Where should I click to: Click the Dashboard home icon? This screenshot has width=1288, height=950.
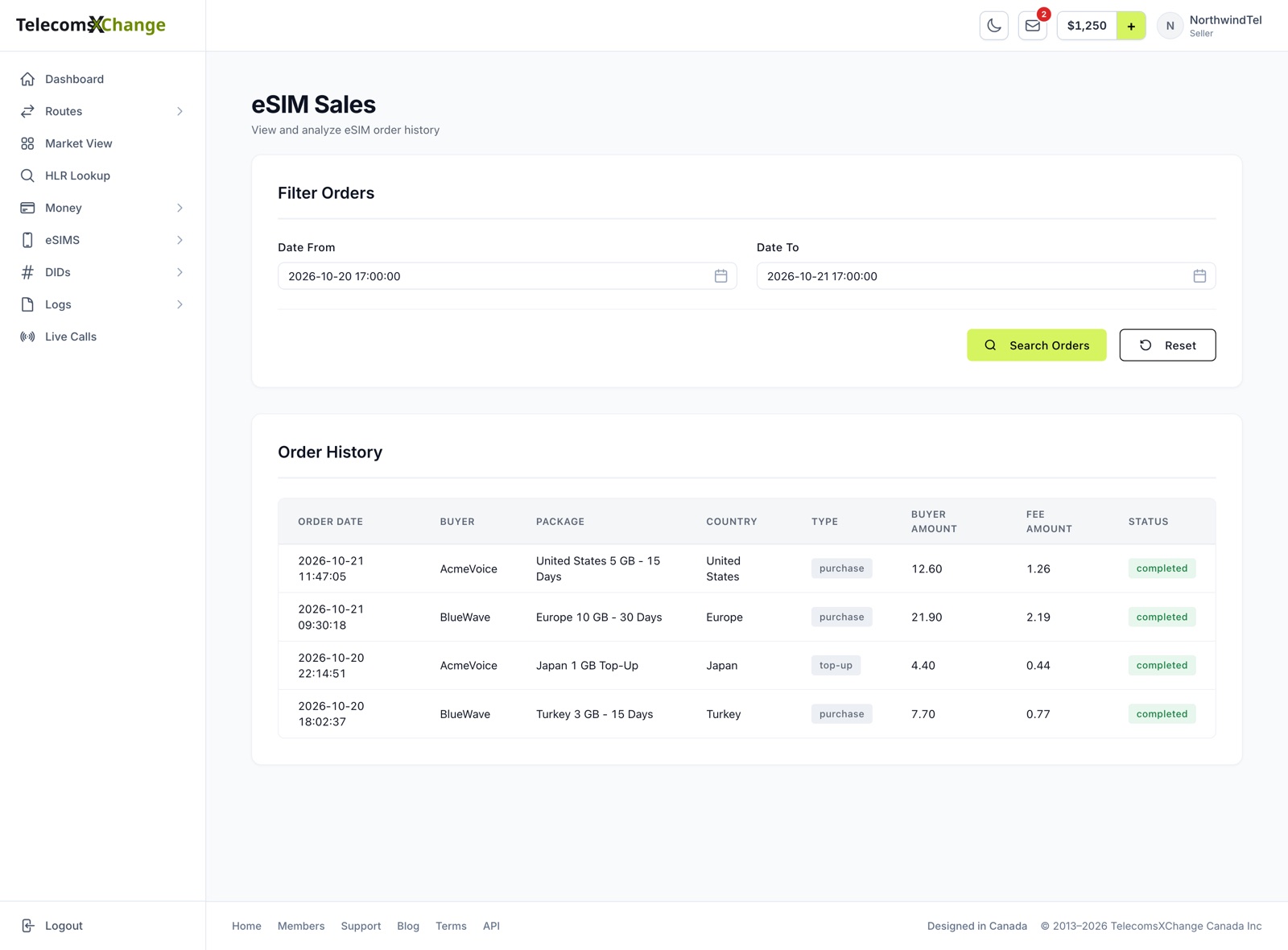(27, 79)
